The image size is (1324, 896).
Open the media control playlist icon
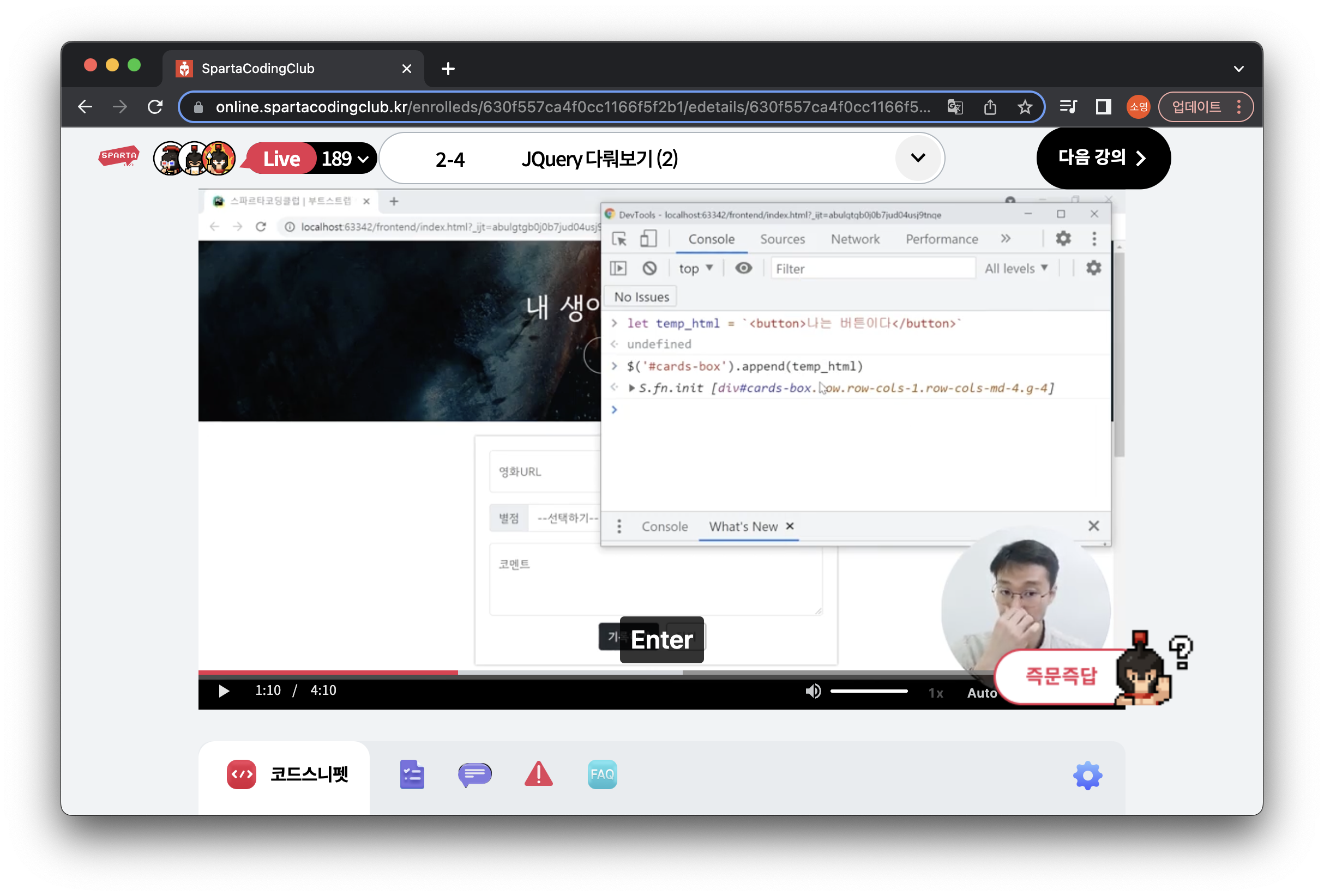[x=1068, y=106]
